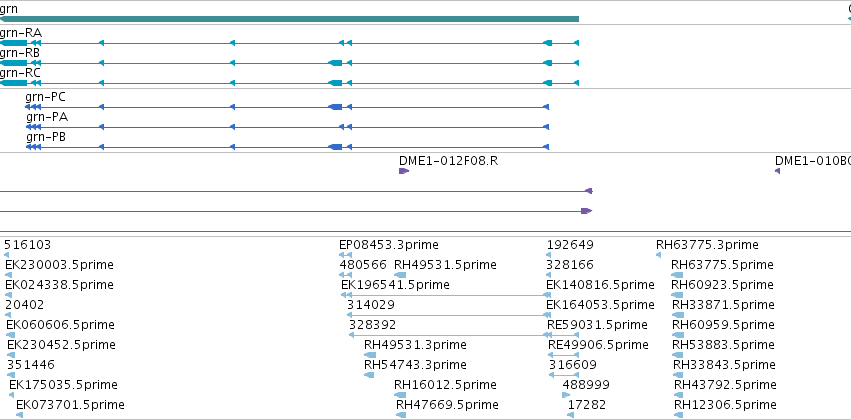Select the 328166 feature label
Viewport: 851px width, 420px height.
(x=570, y=265)
